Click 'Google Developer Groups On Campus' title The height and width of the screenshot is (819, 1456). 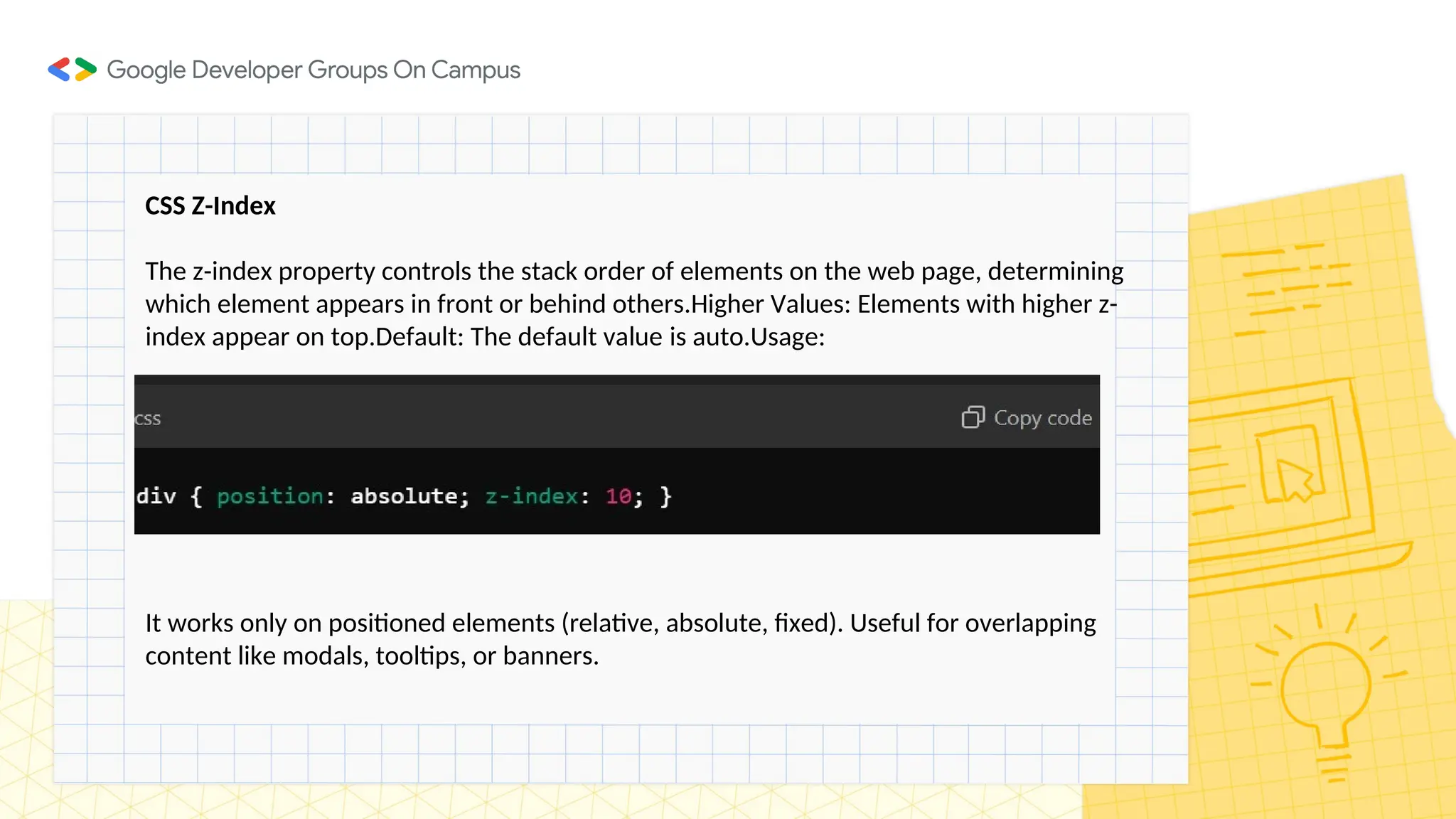click(x=314, y=70)
